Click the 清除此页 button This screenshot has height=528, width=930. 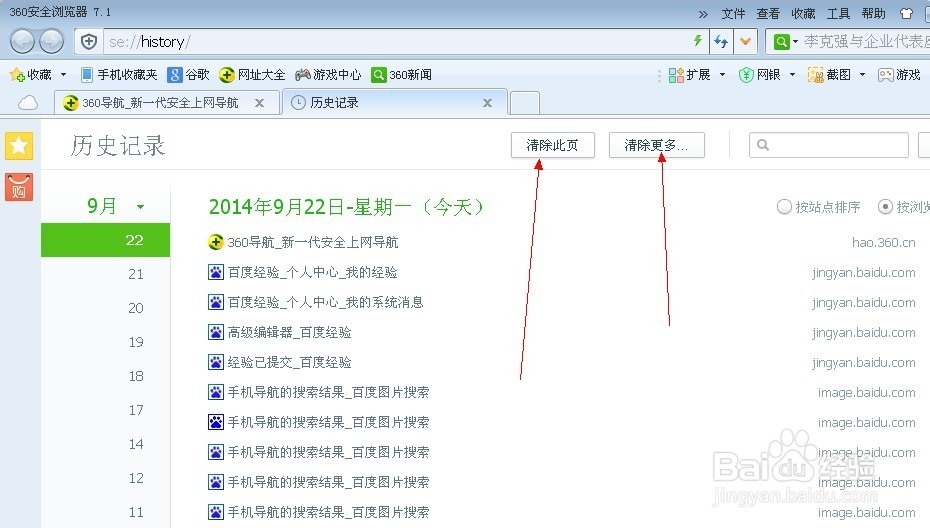[553, 145]
